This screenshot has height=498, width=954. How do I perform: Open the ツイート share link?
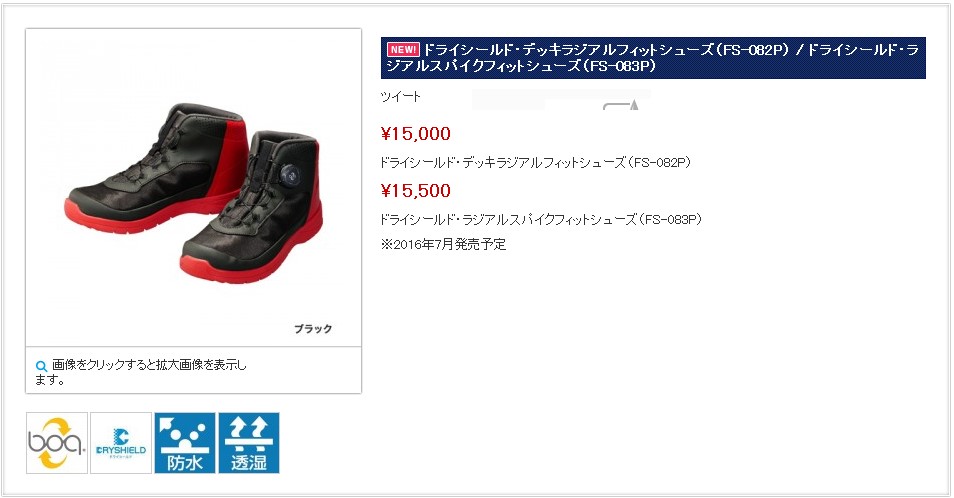[x=400, y=96]
